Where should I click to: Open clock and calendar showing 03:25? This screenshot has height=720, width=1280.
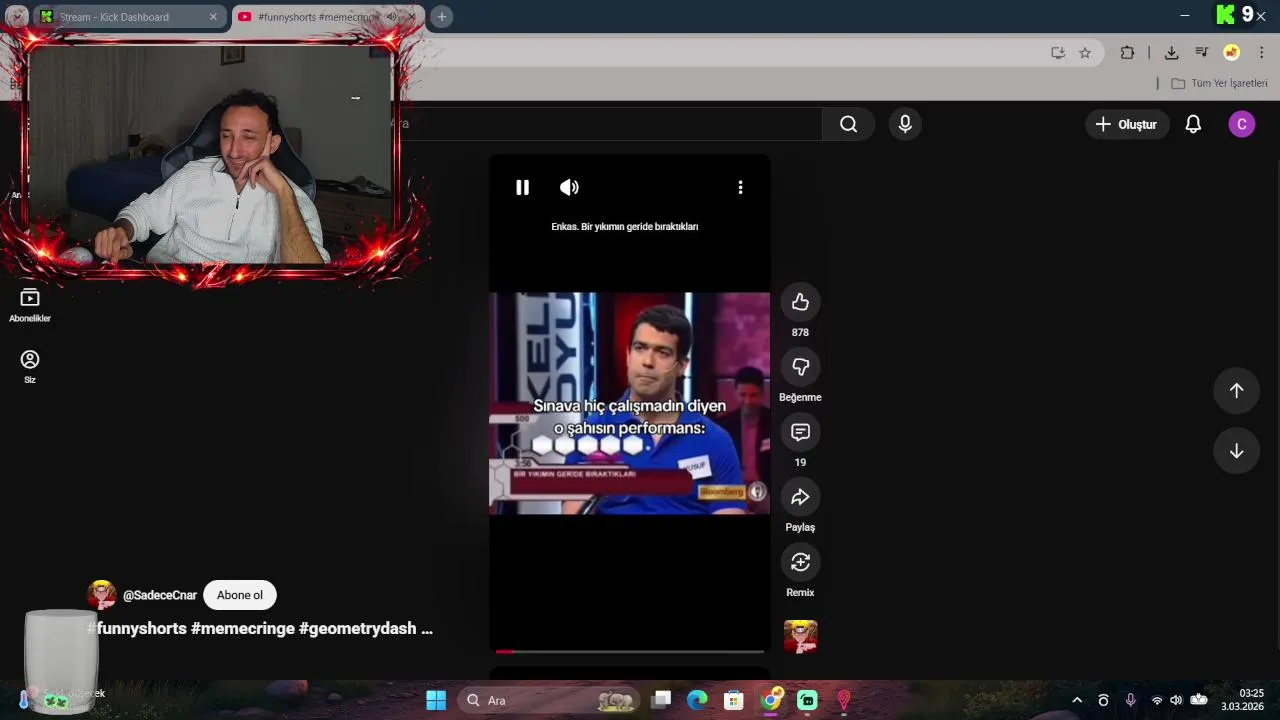point(1242,700)
